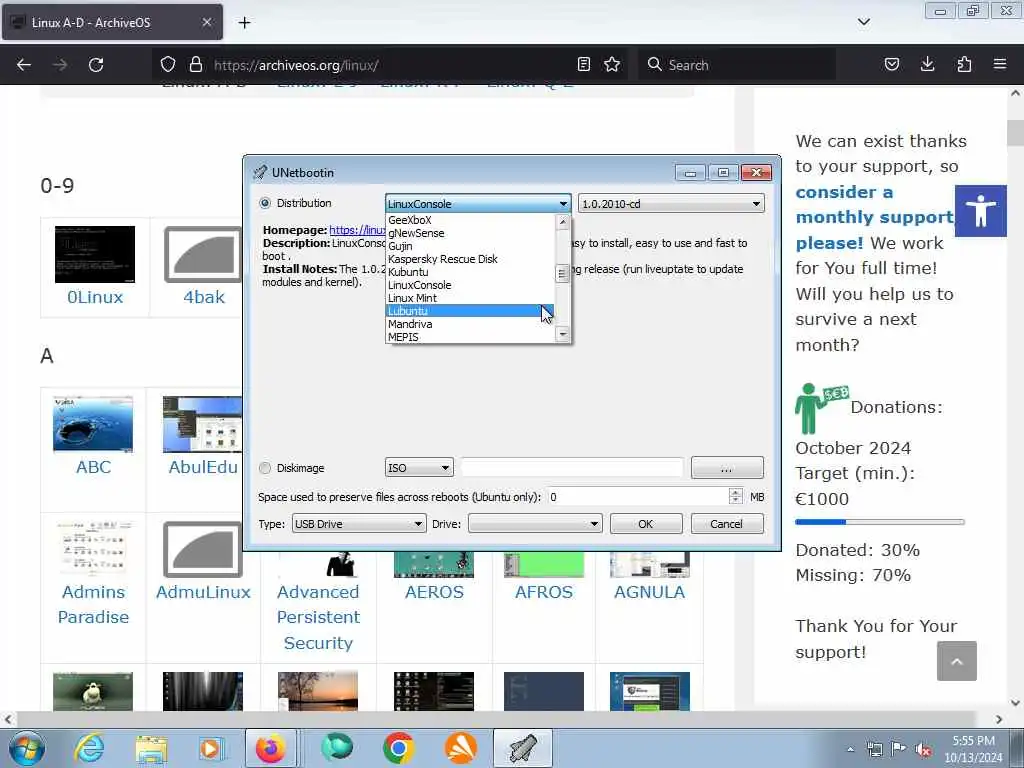Image resolution: width=1024 pixels, height=768 pixels.
Task: Click the back-to-top arrow button
Action: point(957,661)
